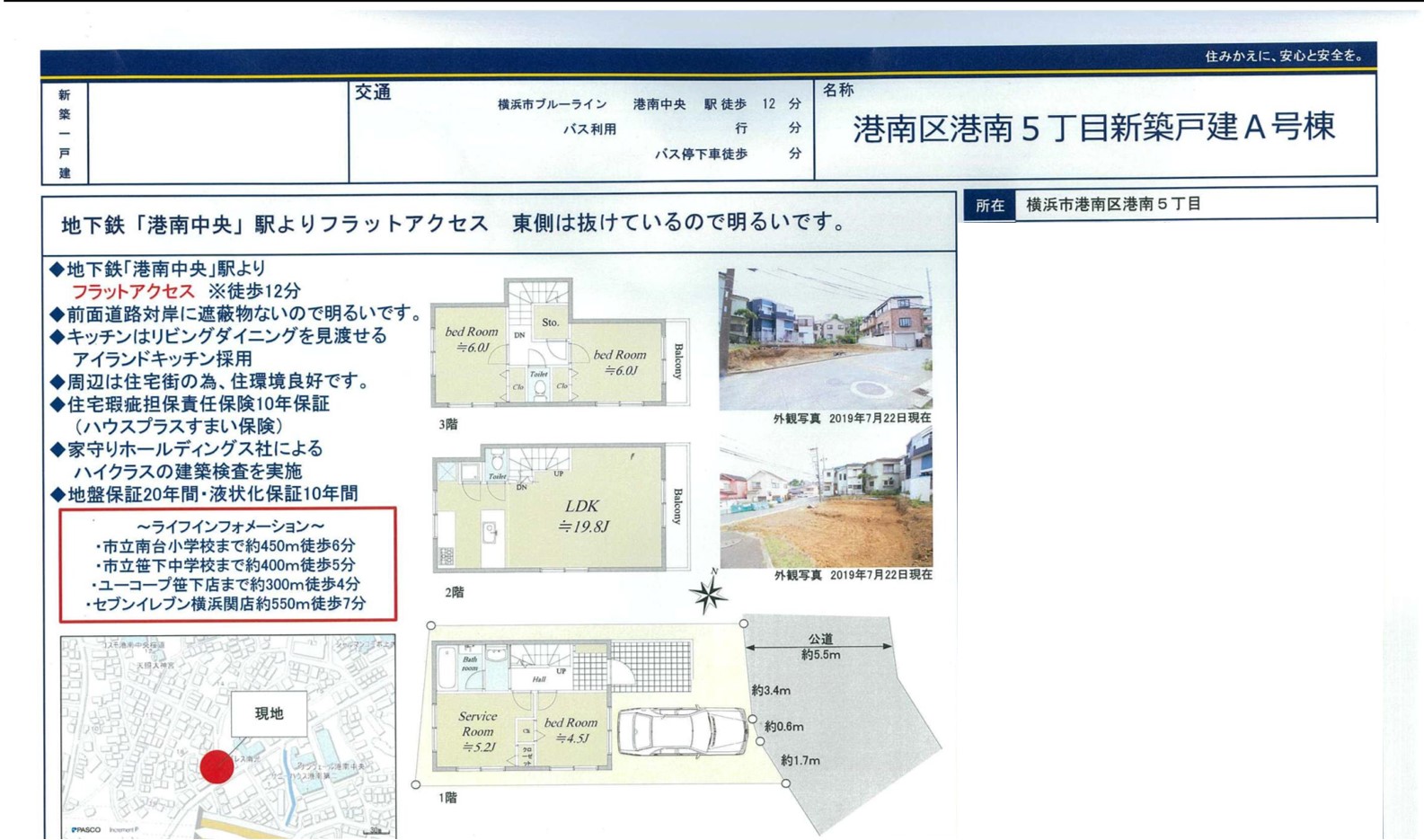Select the property title 港南区港南5丁目新築戸建A号棟

click(x=1093, y=128)
